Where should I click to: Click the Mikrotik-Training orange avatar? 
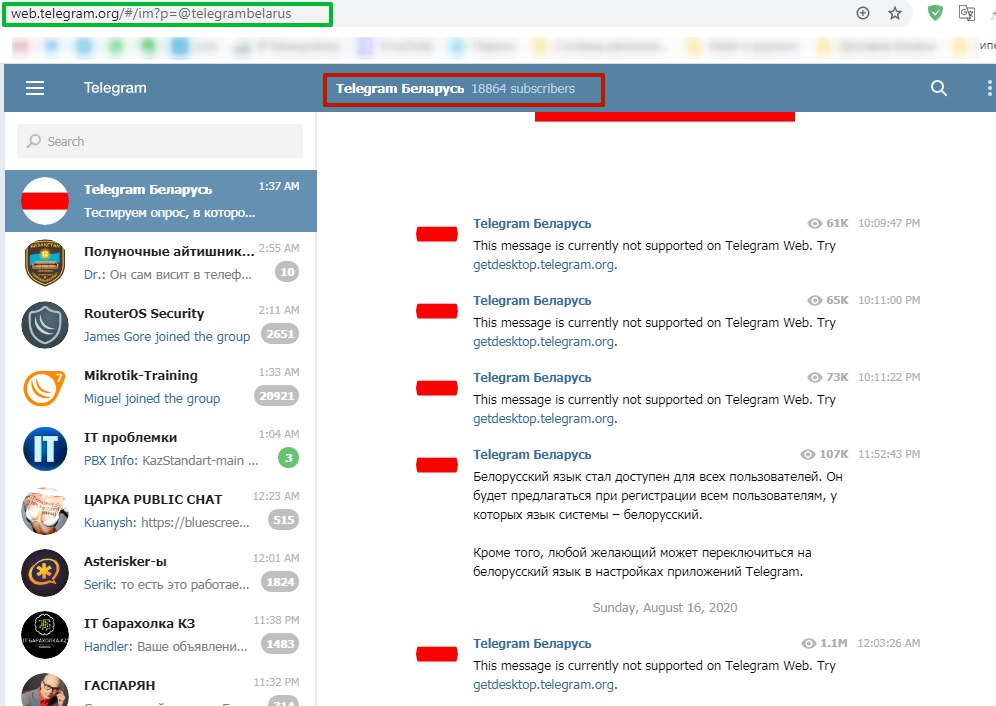[45, 387]
